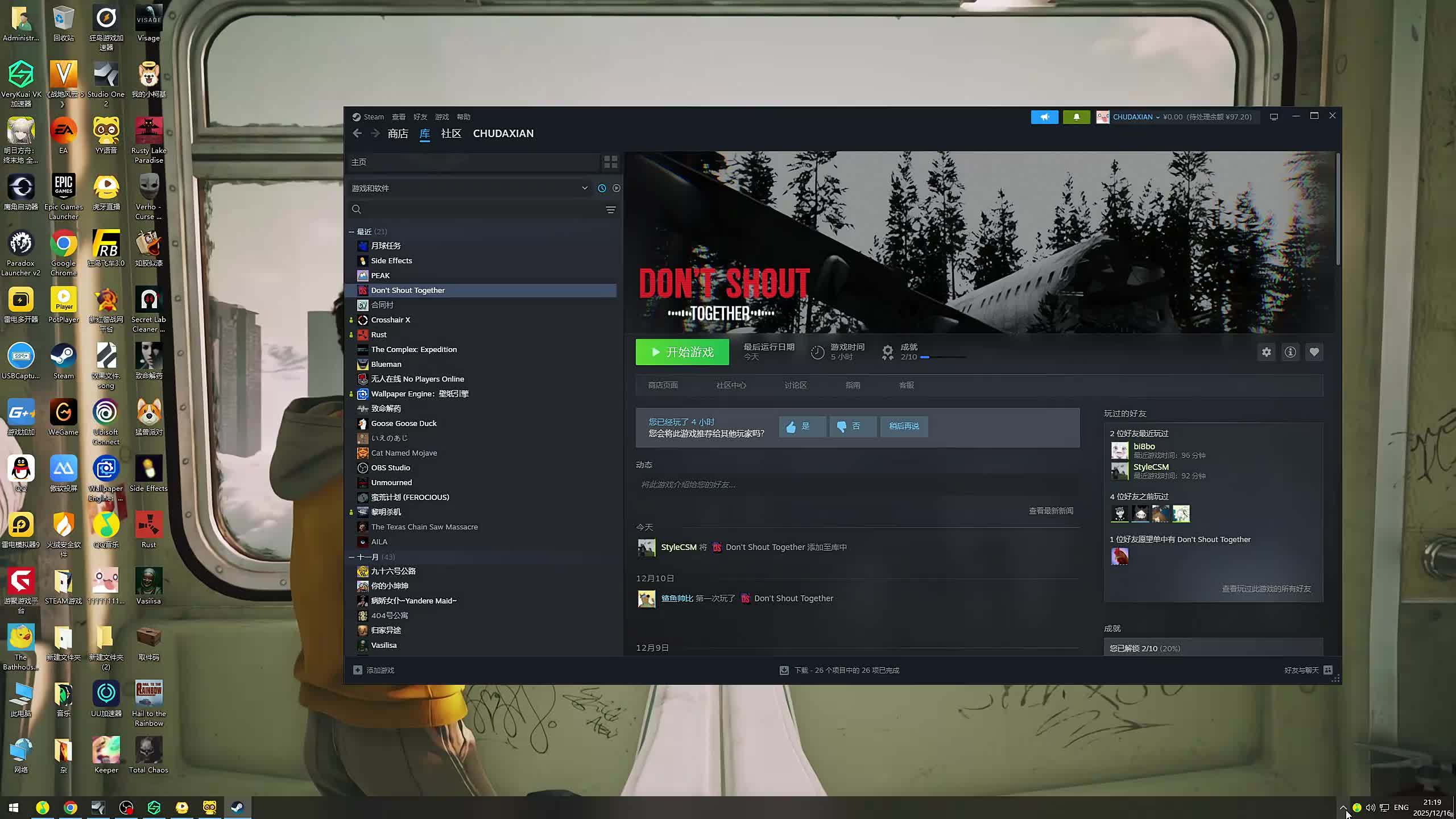
Task: Open the green notifications bell
Action: [1076, 117]
